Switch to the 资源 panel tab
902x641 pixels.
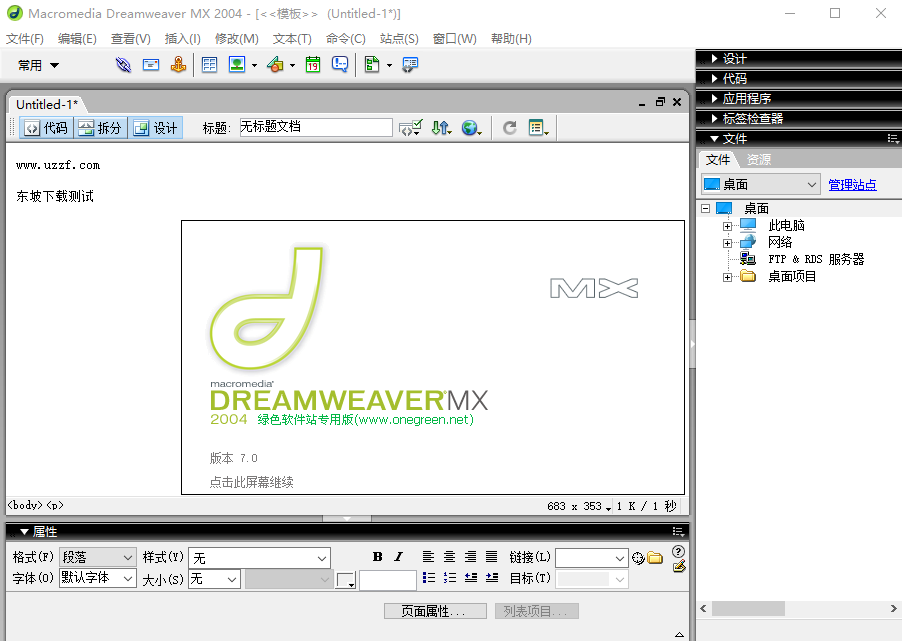click(758, 158)
